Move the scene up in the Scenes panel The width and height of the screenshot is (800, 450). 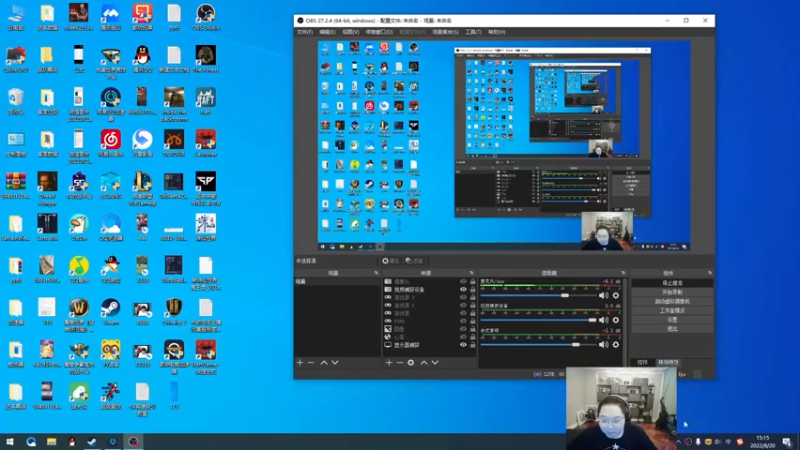[x=324, y=362]
